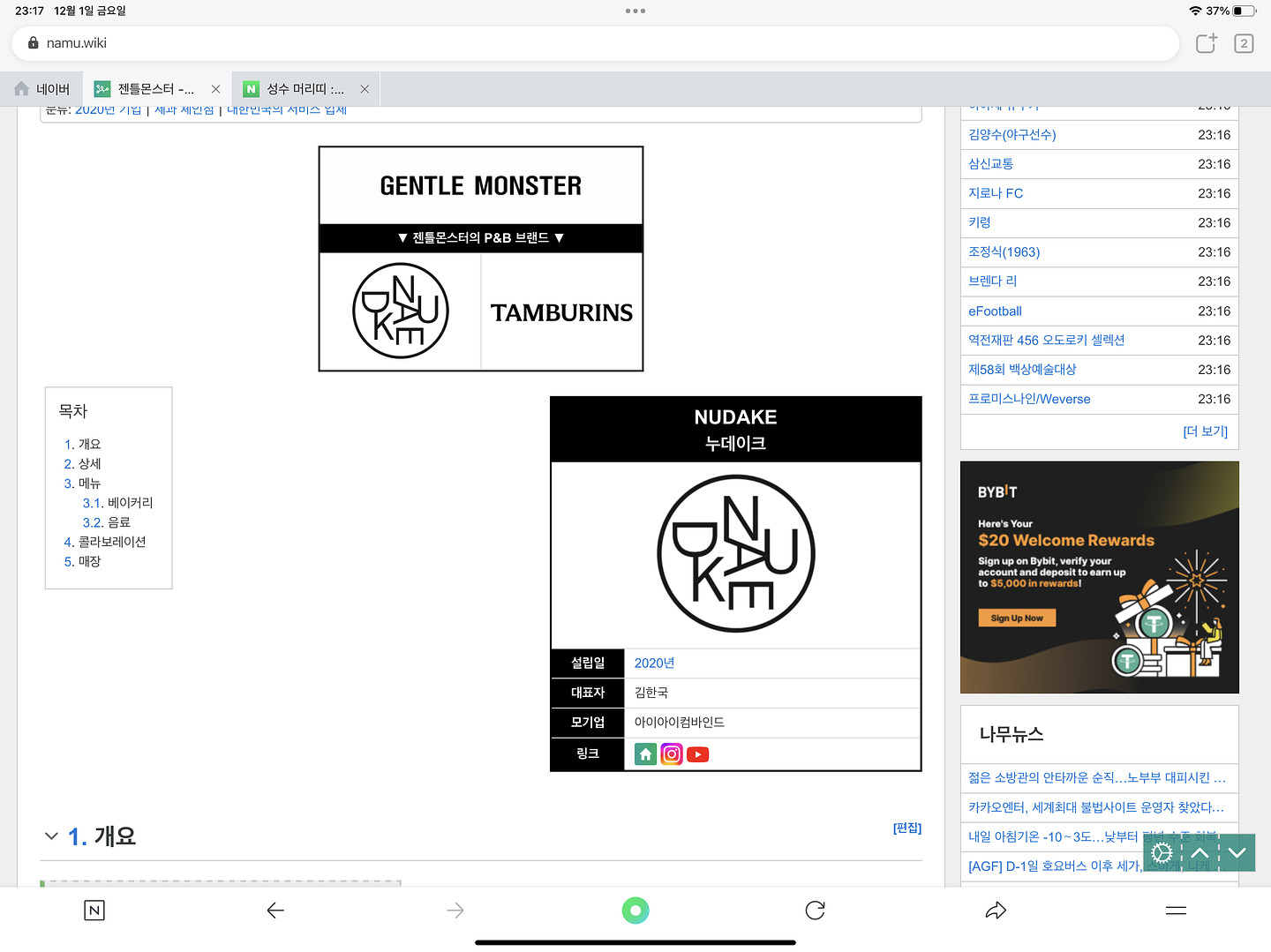This screenshot has height=952, width=1271.
Task: Tap the green center Naver button
Action: coord(635,911)
